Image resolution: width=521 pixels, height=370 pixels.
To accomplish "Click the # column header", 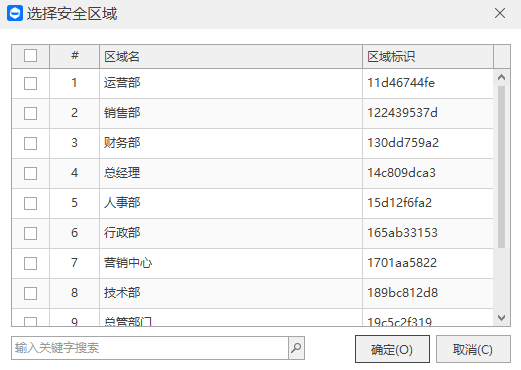I will 74,57.
